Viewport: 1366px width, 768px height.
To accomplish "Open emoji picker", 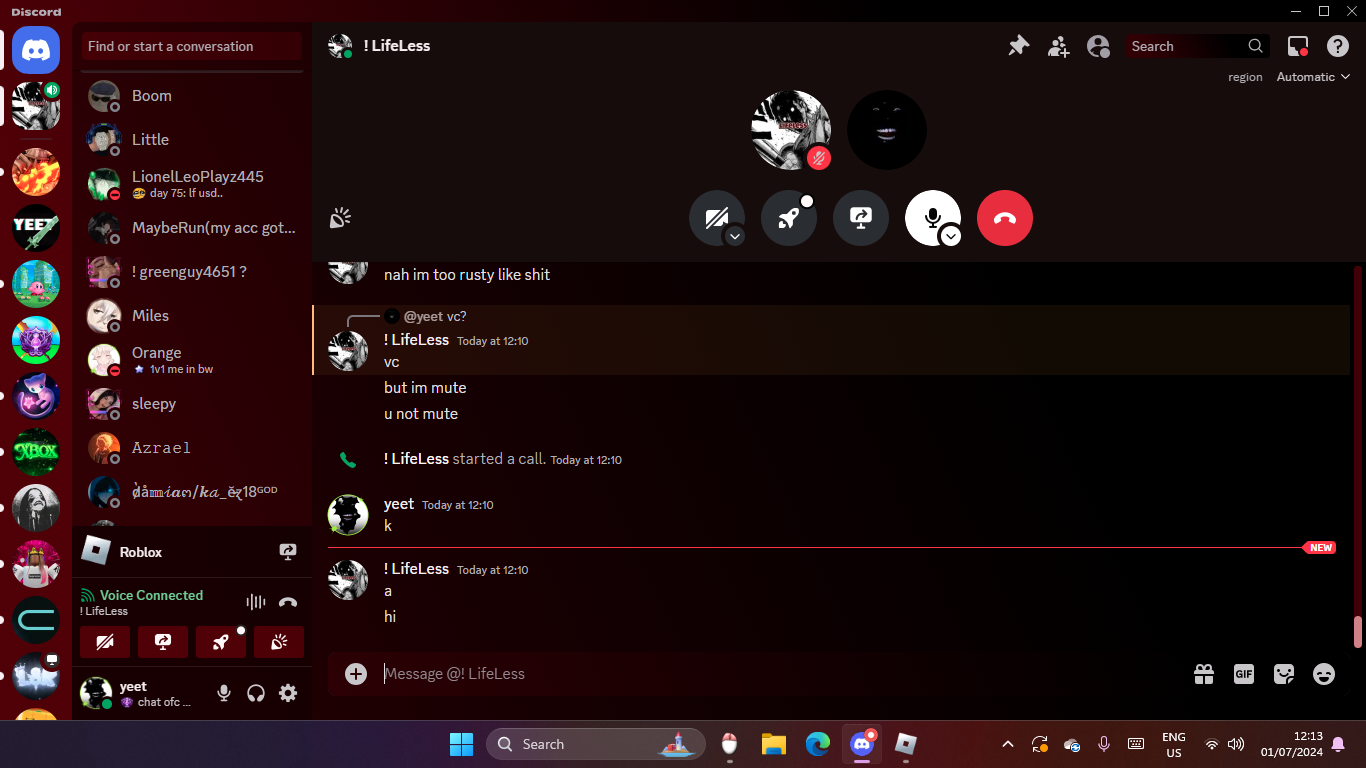I will point(1324,674).
